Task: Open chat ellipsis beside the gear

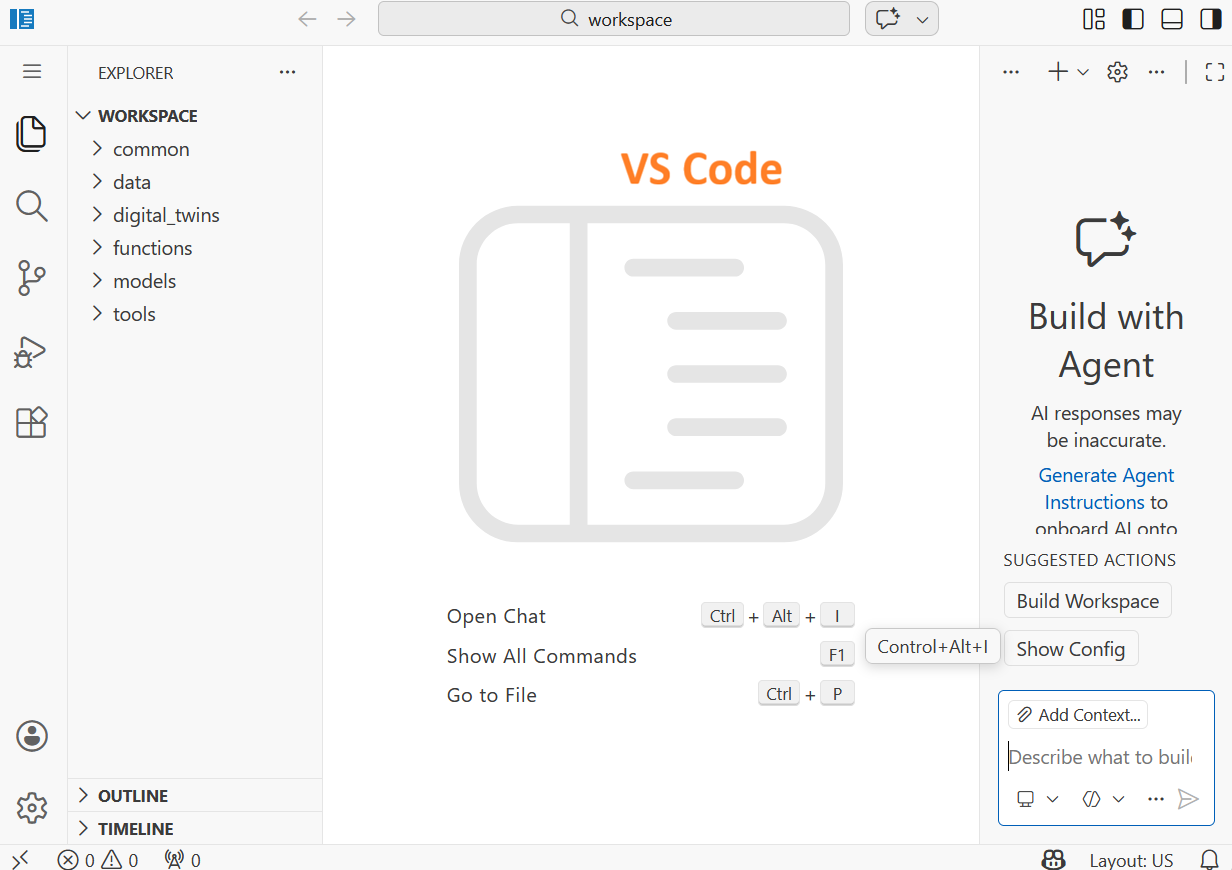Action: pos(1156,72)
